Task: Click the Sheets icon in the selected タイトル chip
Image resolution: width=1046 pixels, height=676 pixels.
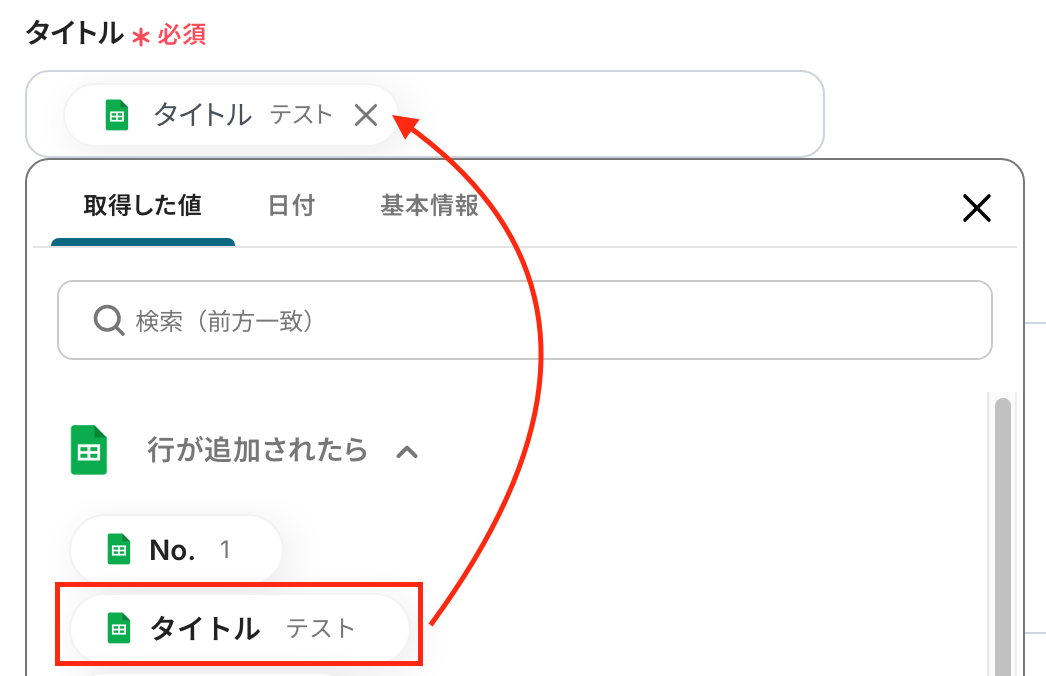Action: pyautogui.click(x=118, y=115)
